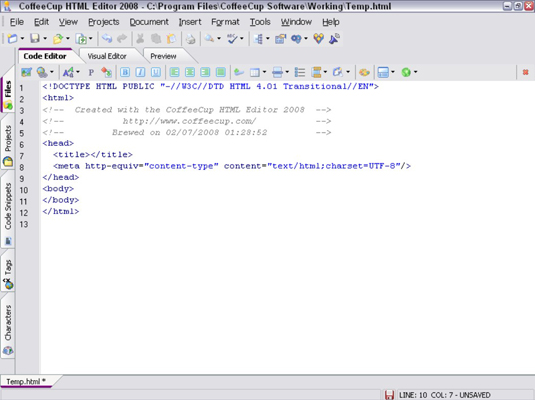The width and height of the screenshot is (535, 400).
Task: Open the font size dropdown arrow
Action: click(x=78, y=72)
